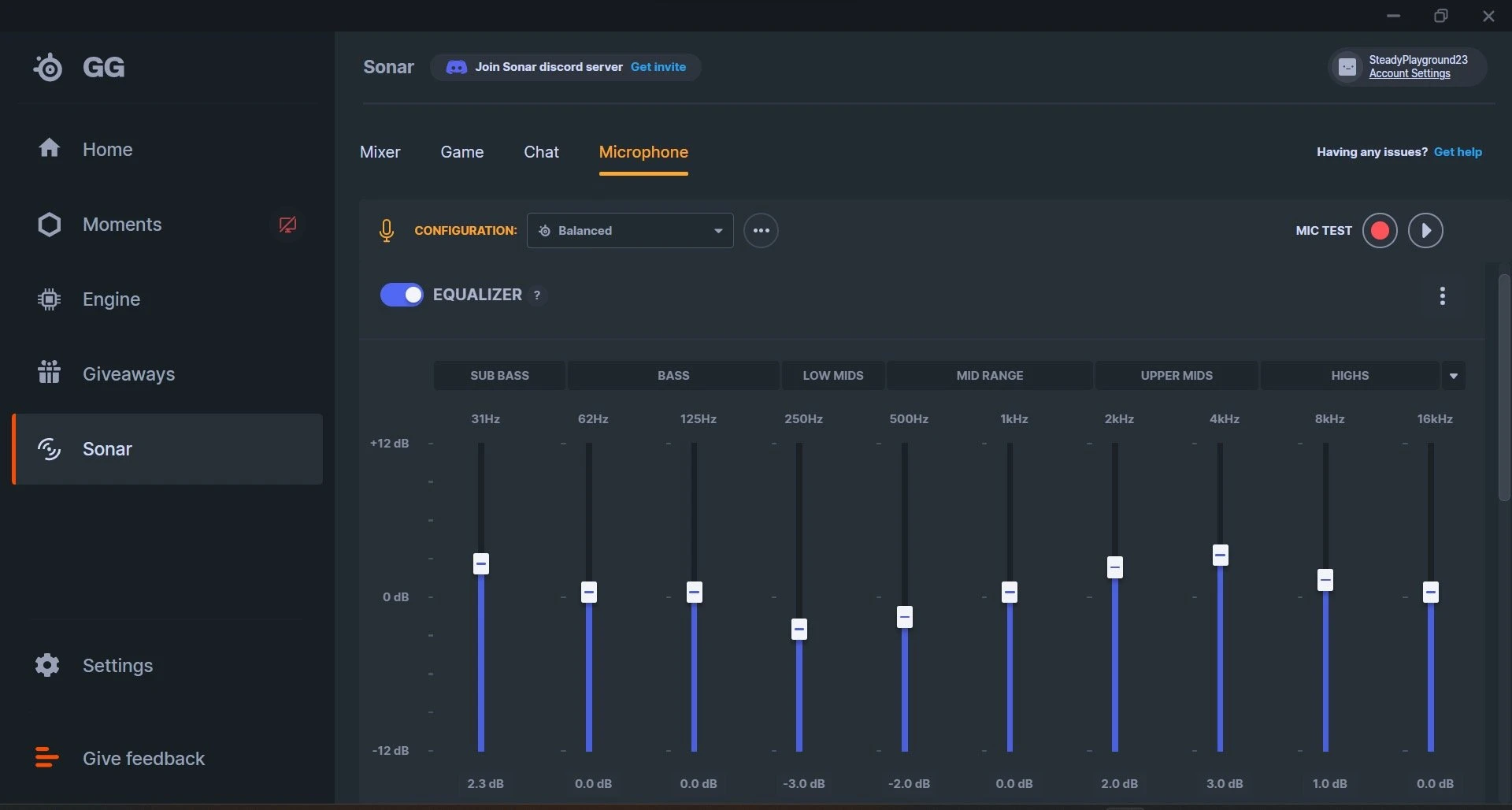Open the Engine chip icon
Image resolution: width=1512 pixels, height=810 pixels.
[49, 299]
